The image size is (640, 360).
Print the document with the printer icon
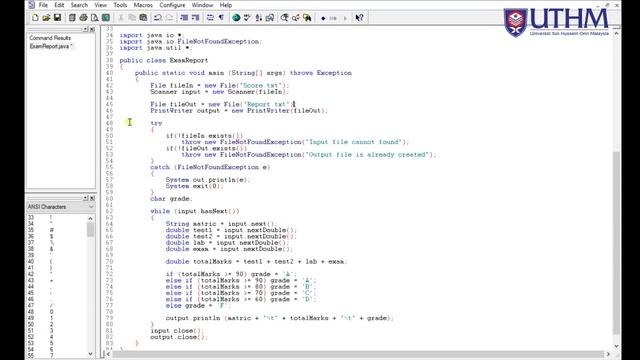coord(83,18)
